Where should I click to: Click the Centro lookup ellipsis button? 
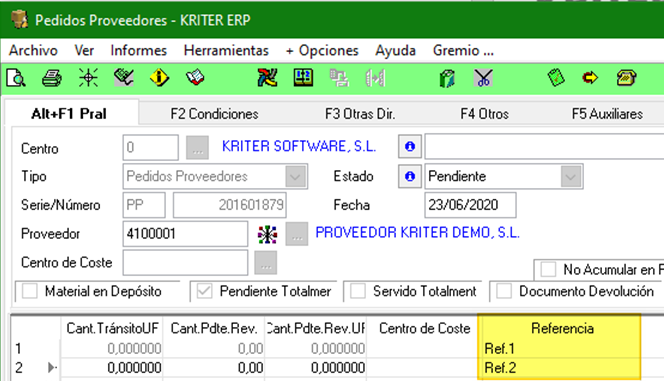click(198, 147)
